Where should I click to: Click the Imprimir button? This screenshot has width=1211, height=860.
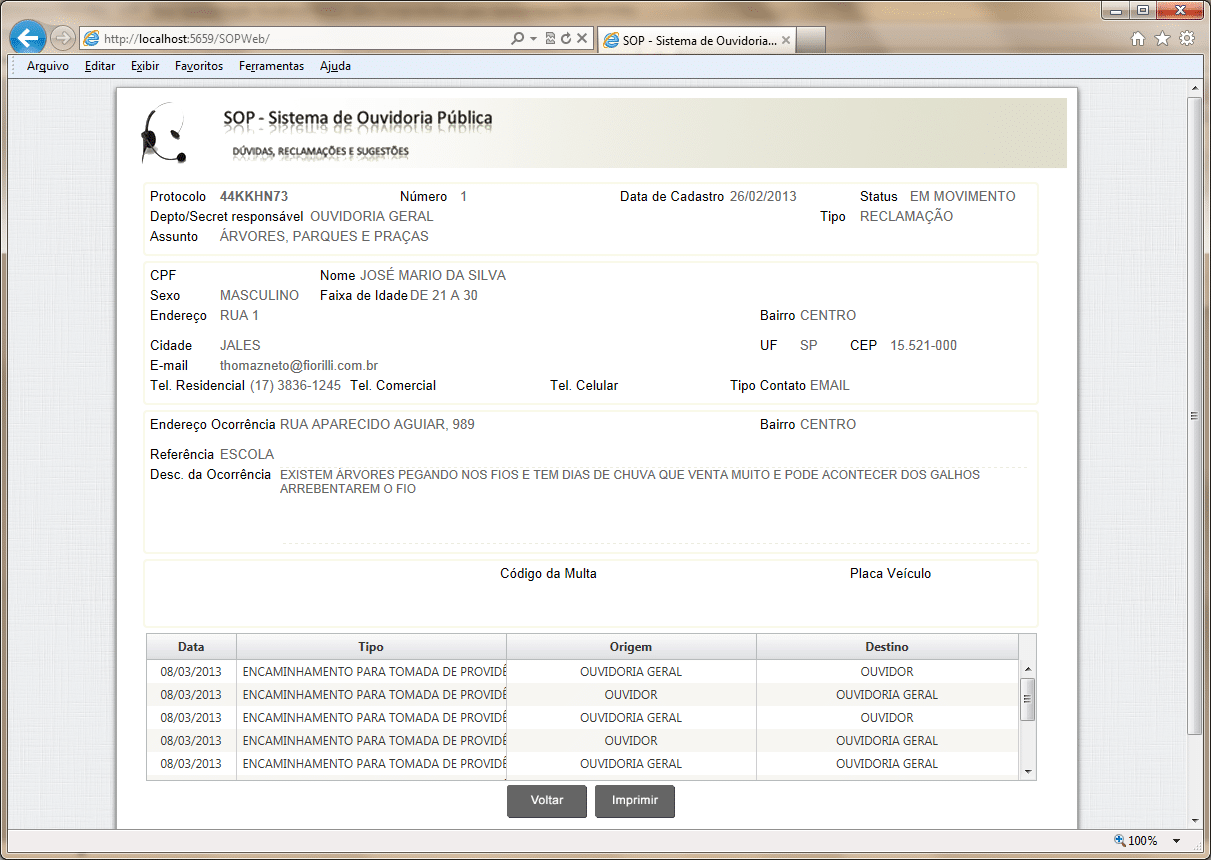point(634,801)
